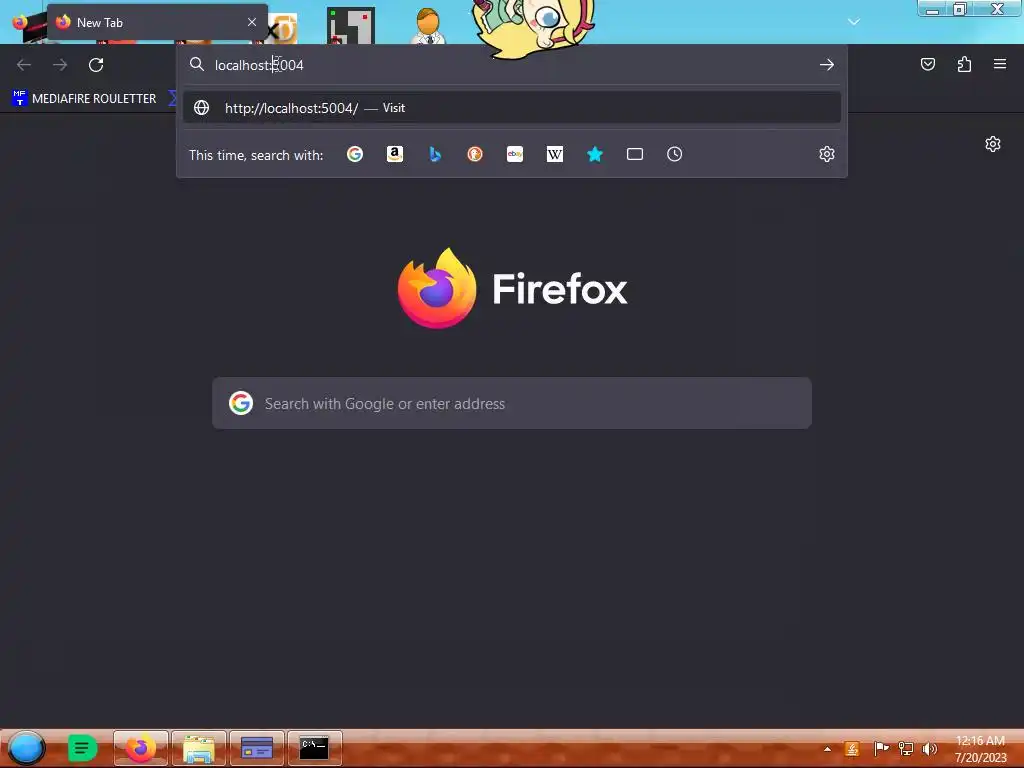Open the Java tray icon
This screenshot has width=1024, height=768.
click(x=852, y=749)
